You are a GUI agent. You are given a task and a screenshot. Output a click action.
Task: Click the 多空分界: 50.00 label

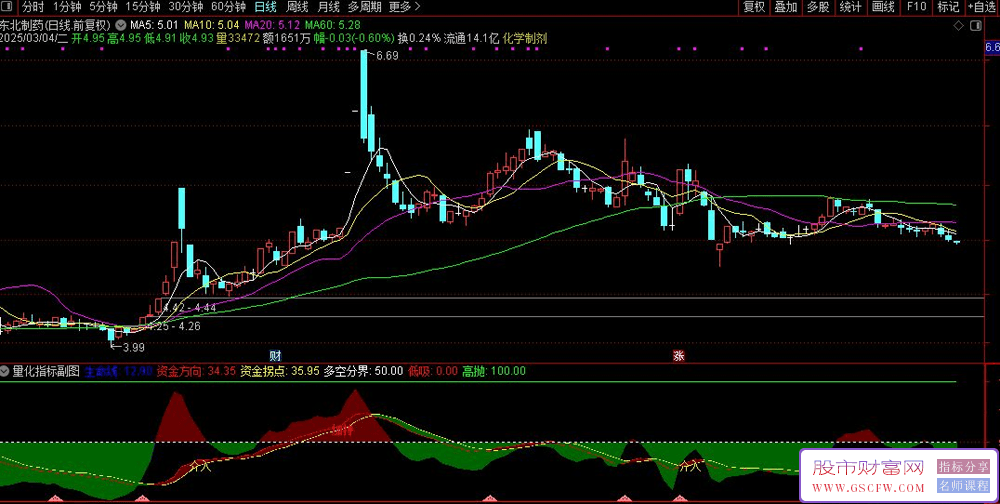pyautogui.click(x=364, y=371)
